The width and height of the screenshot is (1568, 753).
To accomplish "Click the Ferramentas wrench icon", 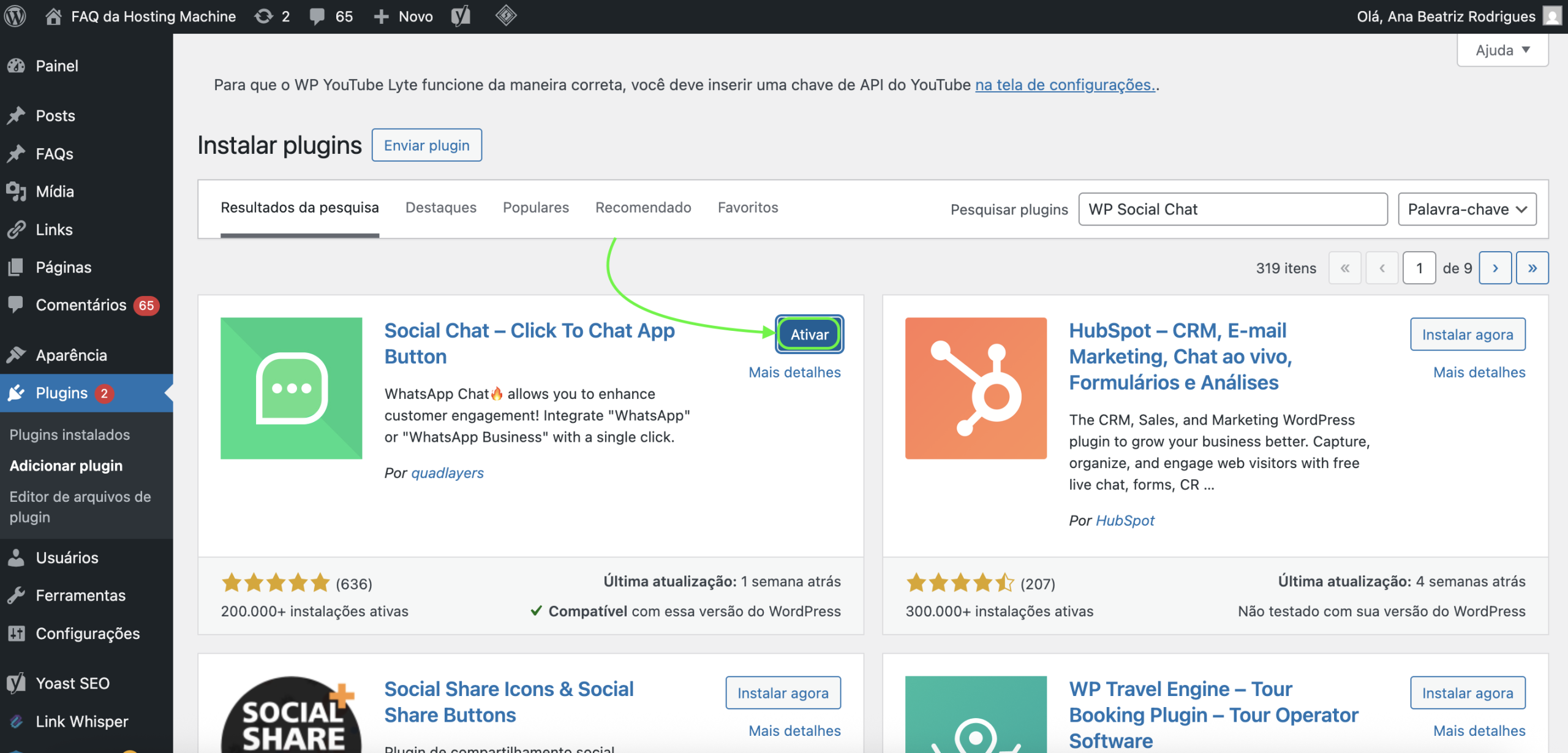I will (17, 595).
